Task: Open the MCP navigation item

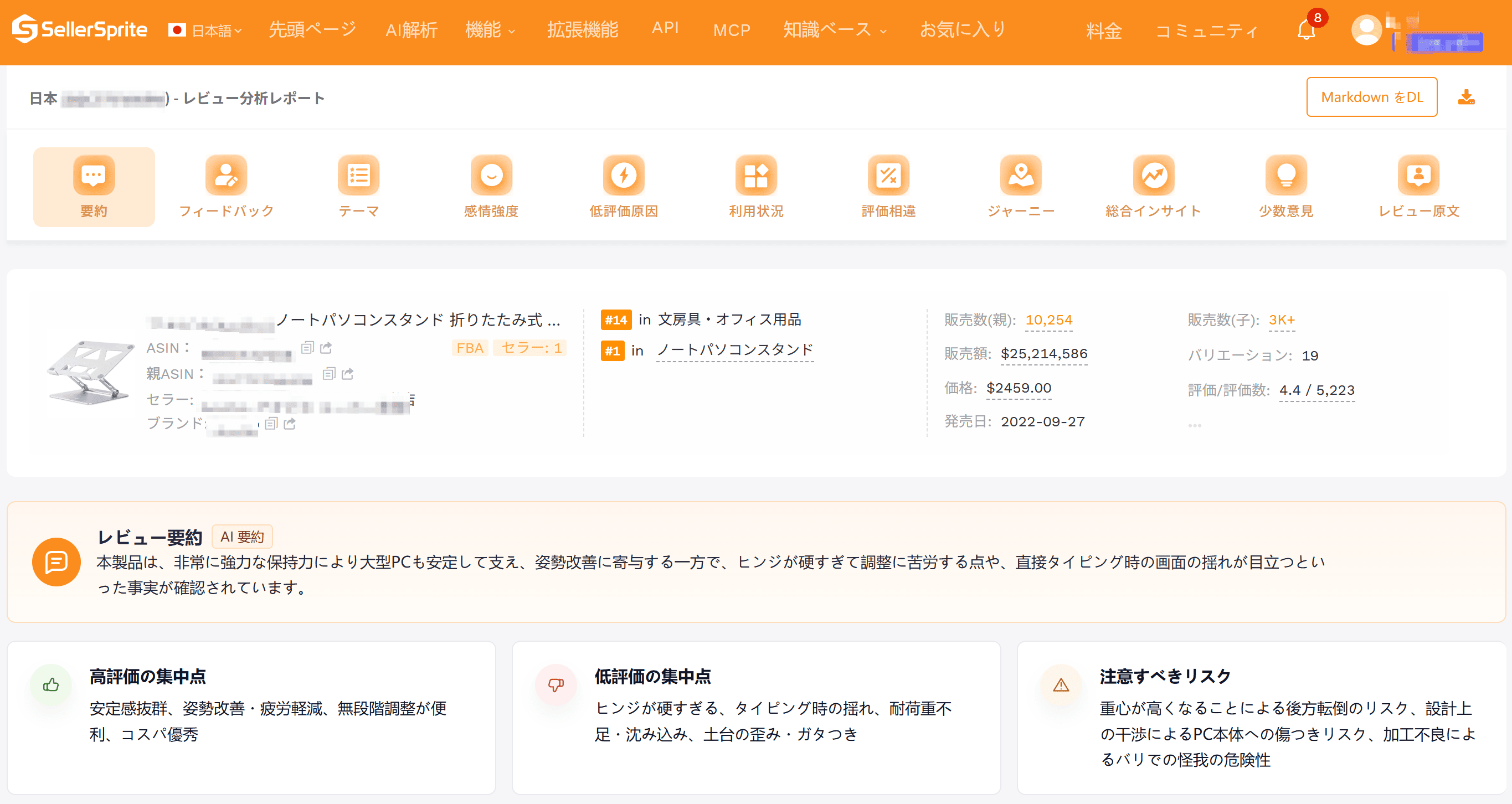Action: [732, 30]
